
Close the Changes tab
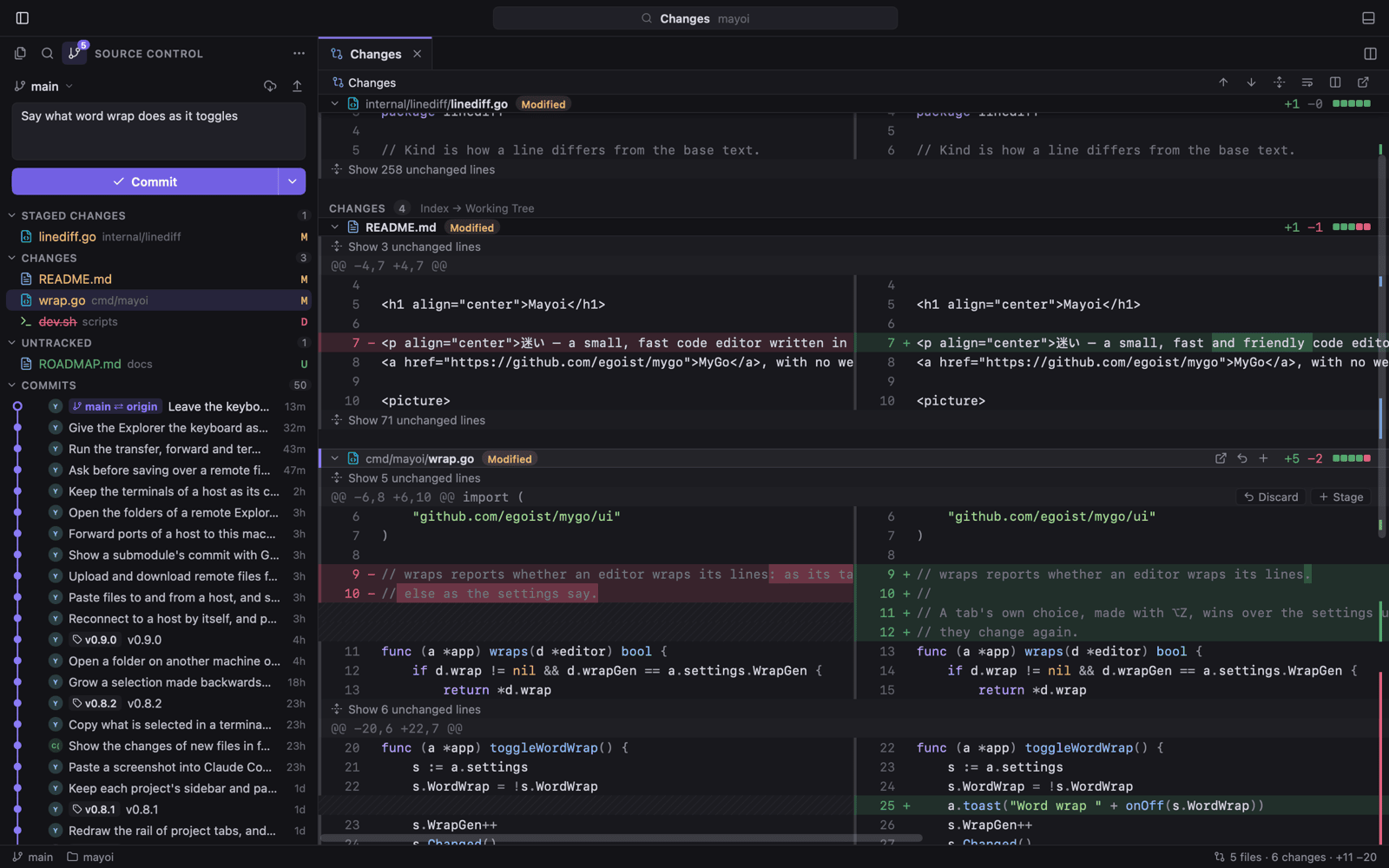(x=418, y=54)
